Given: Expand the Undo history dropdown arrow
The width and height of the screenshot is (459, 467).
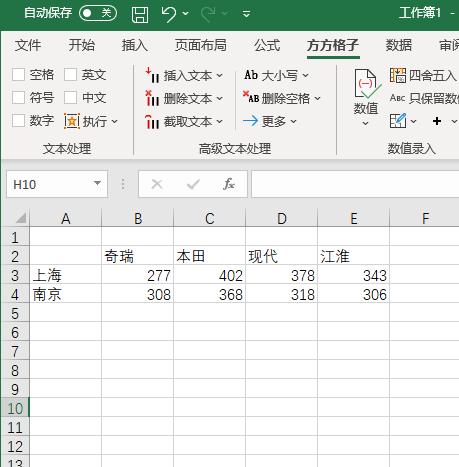Looking at the screenshot, I should (x=186, y=14).
